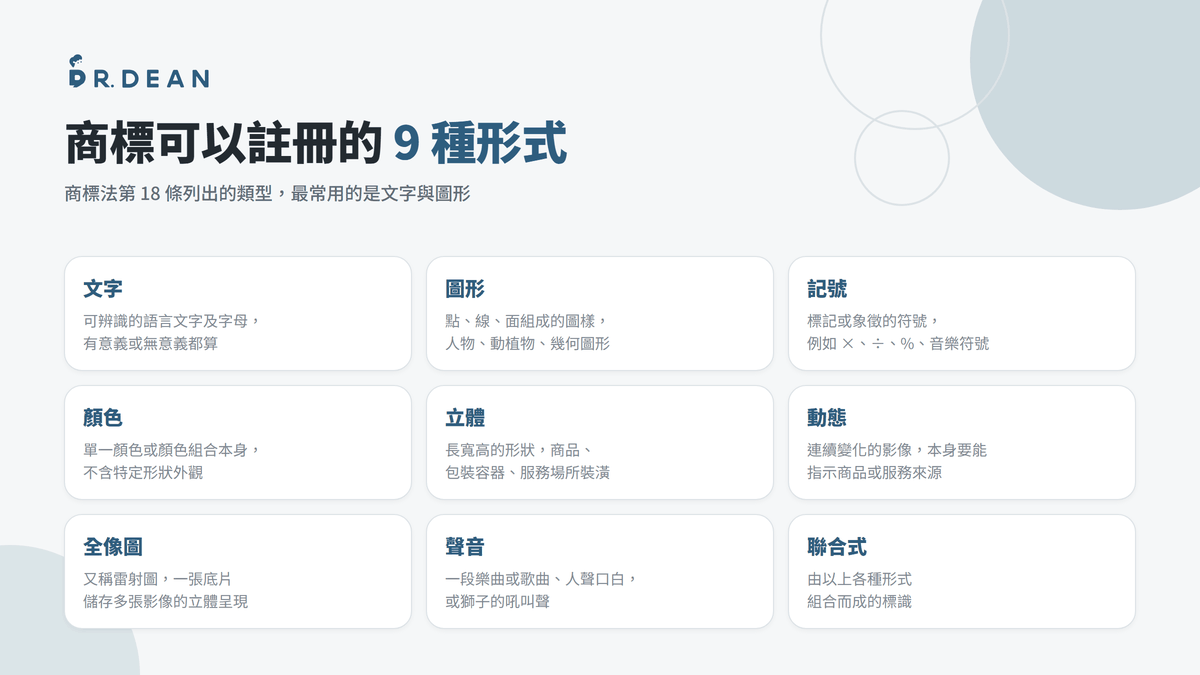Click the line 包裝容器、服務場所裝潢
The image size is (1200, 675).
527,472
